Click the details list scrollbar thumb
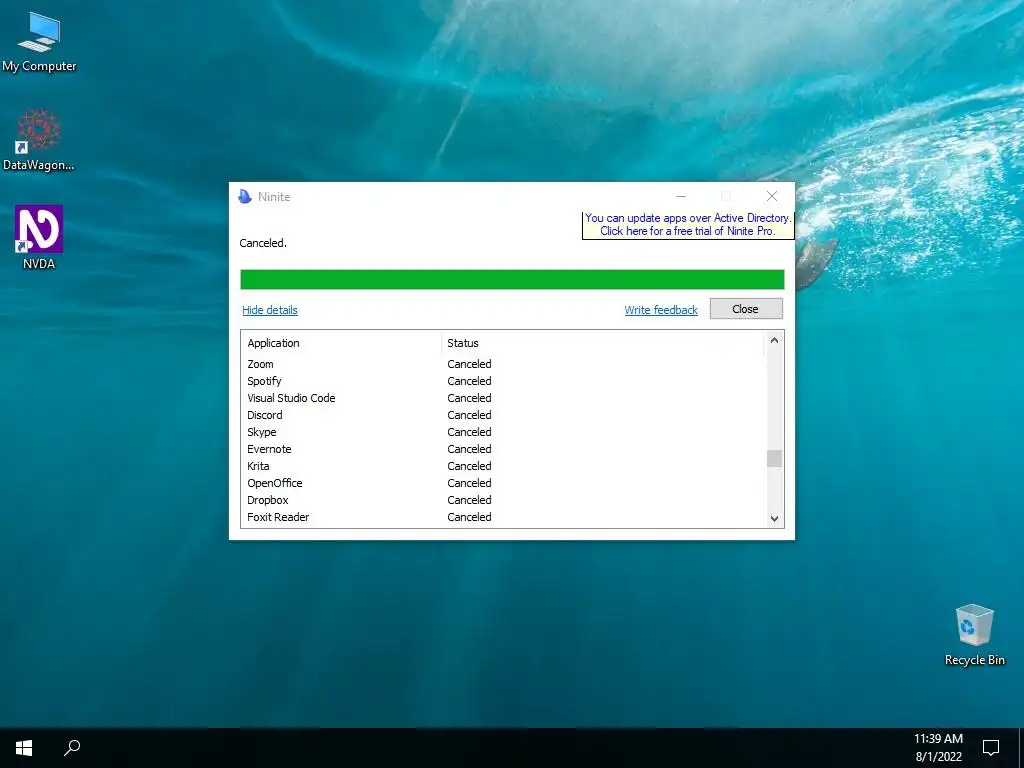 [775, 458]
